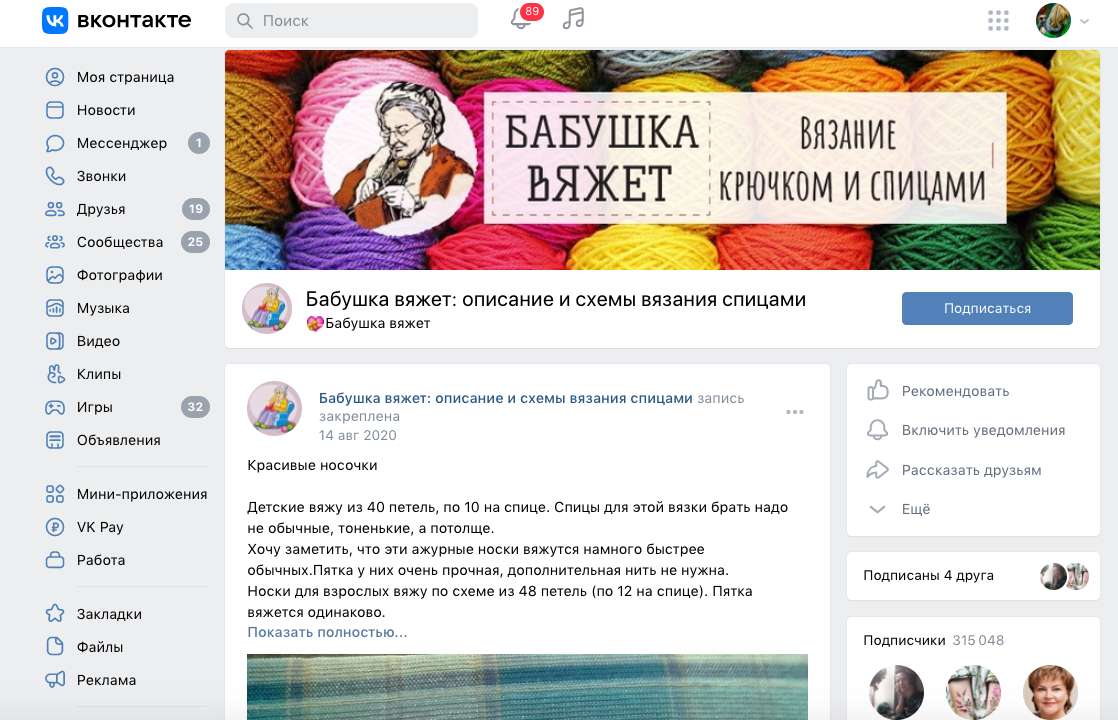Viewport: 1118px width, 720px height.
Task: Click the VKontakte logo icon
Action: point(55,20)
